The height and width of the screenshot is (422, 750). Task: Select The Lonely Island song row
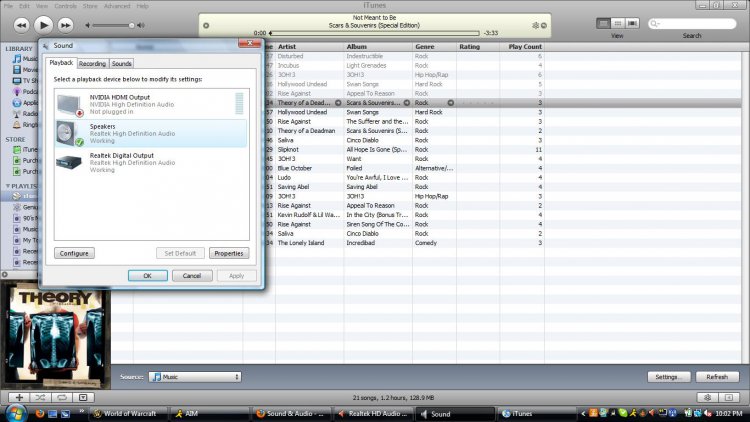(x=404, y=243)
